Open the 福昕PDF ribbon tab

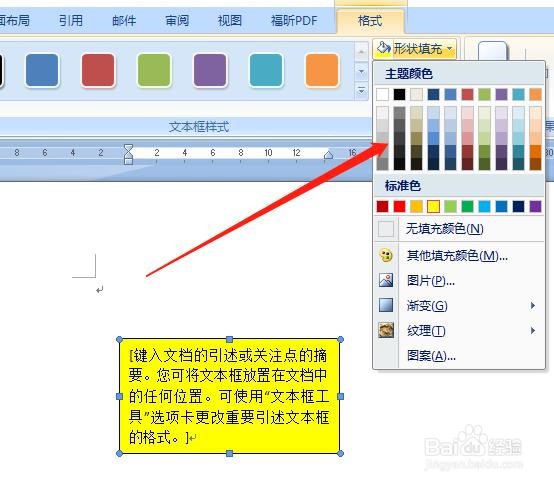click(294, 20)
